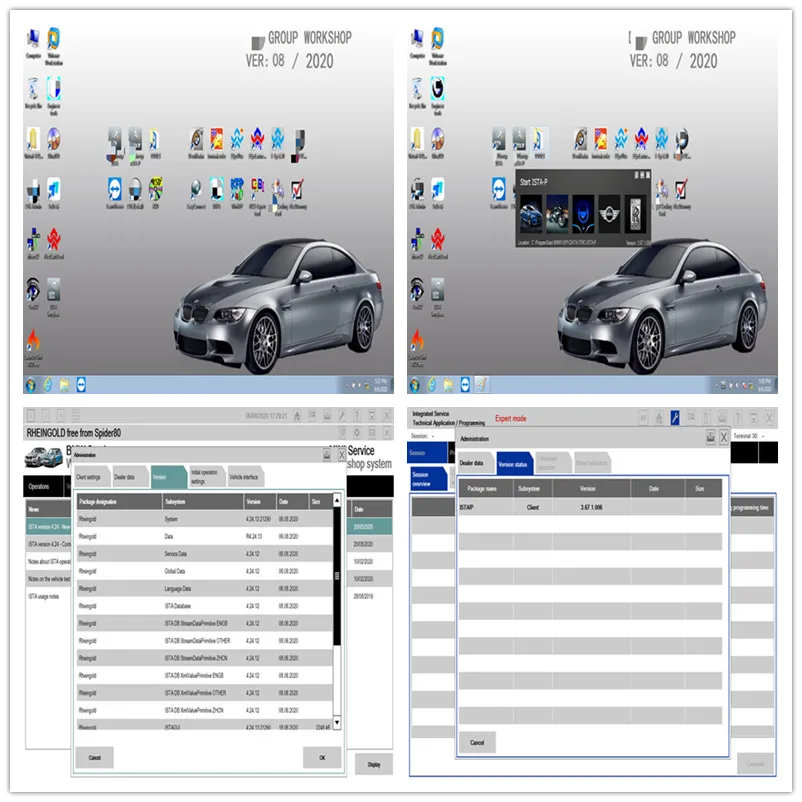Viewport: 802px width, 802px height.
Task: Select the highlighted ISTA version 4.24 news row
Action: click(49, 526)
